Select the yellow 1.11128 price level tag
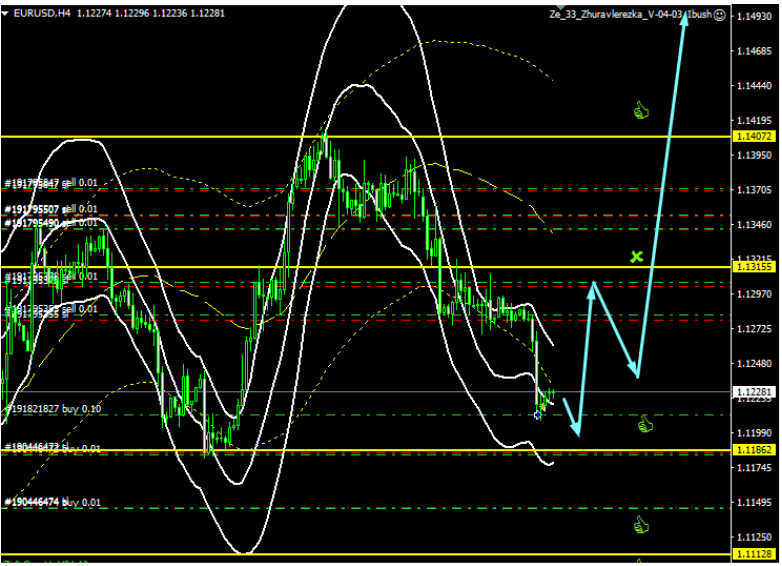782x566 pixels. (x=752, y=554)
